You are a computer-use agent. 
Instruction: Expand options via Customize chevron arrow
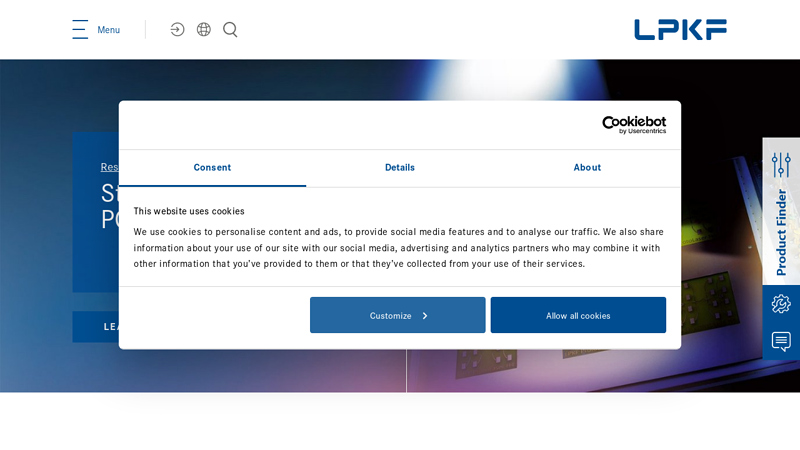pyautogui.click(x=425, y=315)
